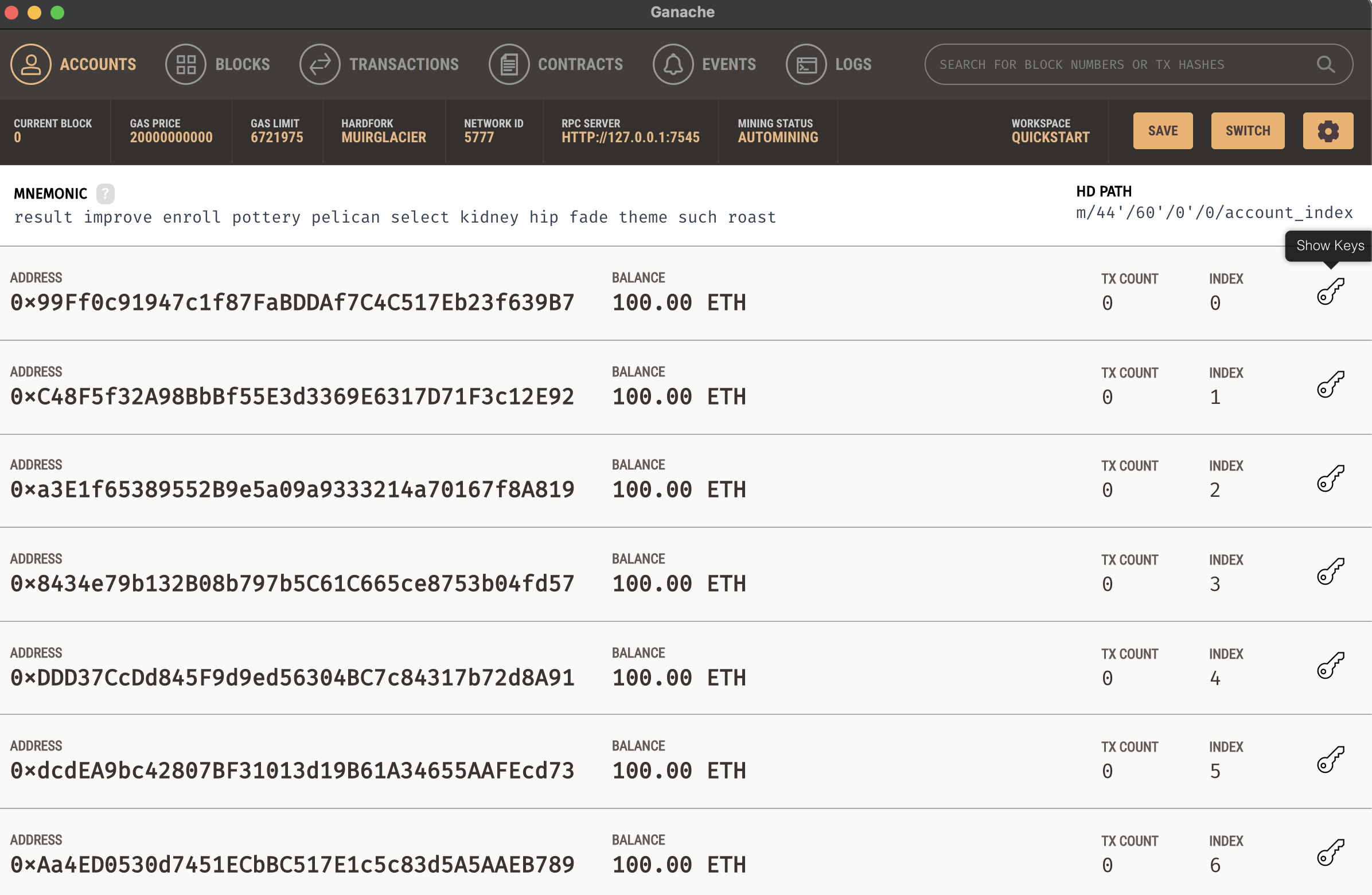Click the index value 4
Image resolution: width=1372 pixels, height=895 pixels.
coord(1215,679)
